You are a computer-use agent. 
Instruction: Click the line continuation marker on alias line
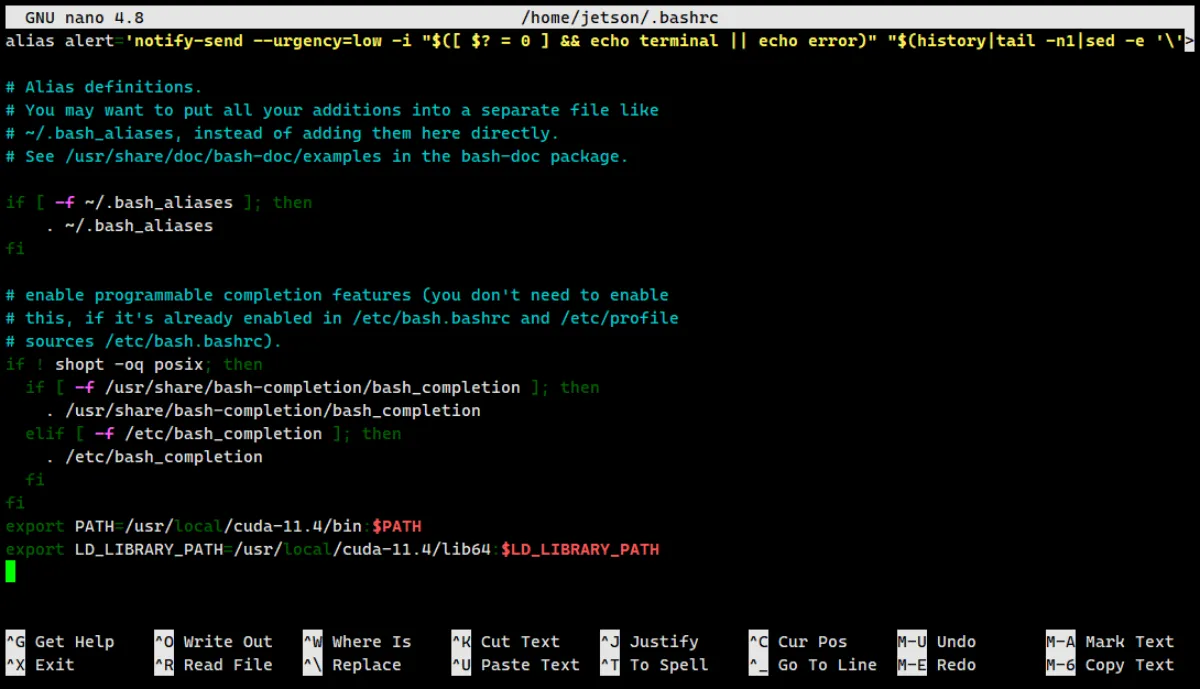pyautogui.click(x=1189, y=41)
